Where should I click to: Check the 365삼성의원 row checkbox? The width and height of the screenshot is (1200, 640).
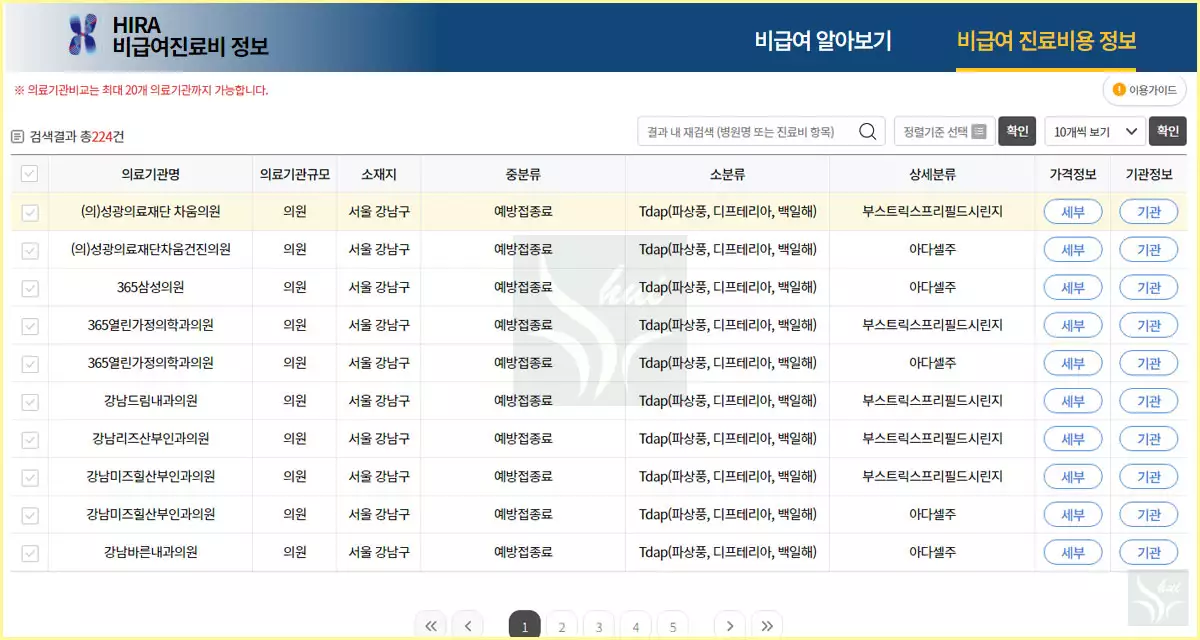(30, 287)
